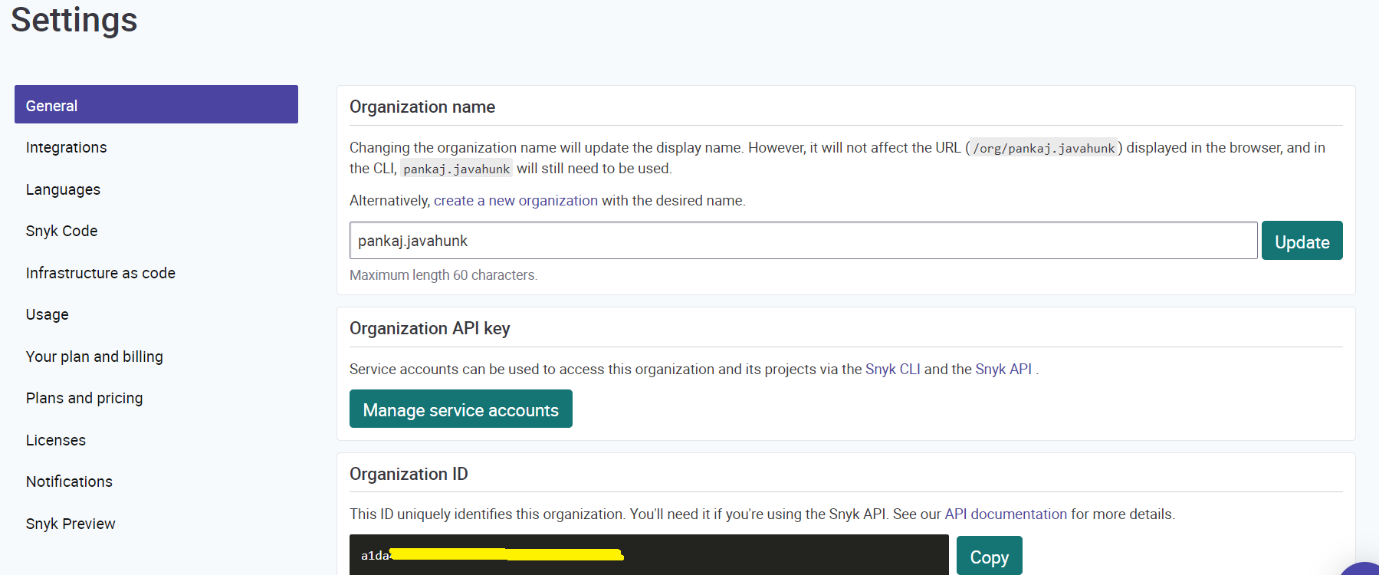Open Notifications settings
Image resolution: width=1379 pixels, height=575 pixels.
pyautogui.click(x=69, y=481)
